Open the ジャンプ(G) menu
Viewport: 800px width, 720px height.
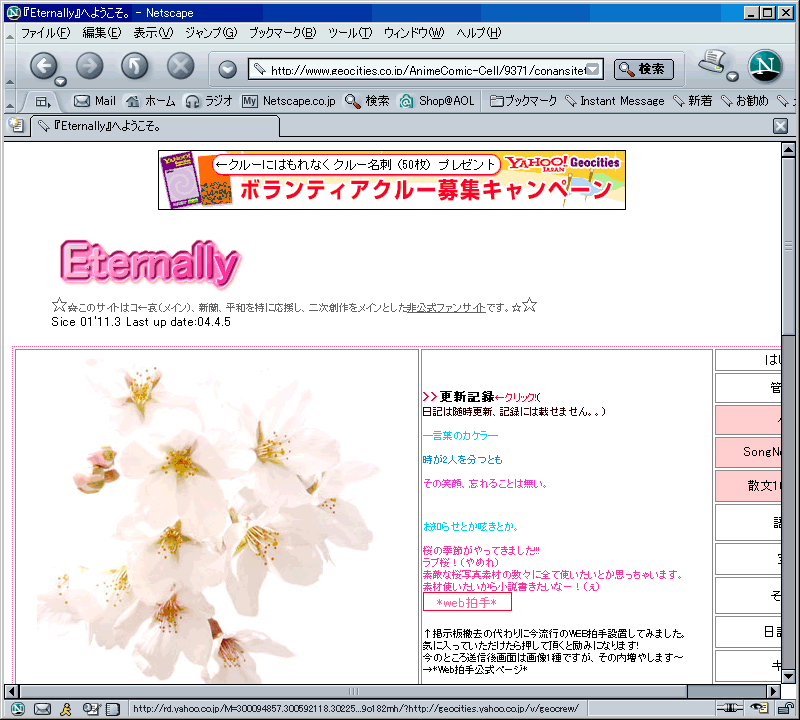point(211,33)
